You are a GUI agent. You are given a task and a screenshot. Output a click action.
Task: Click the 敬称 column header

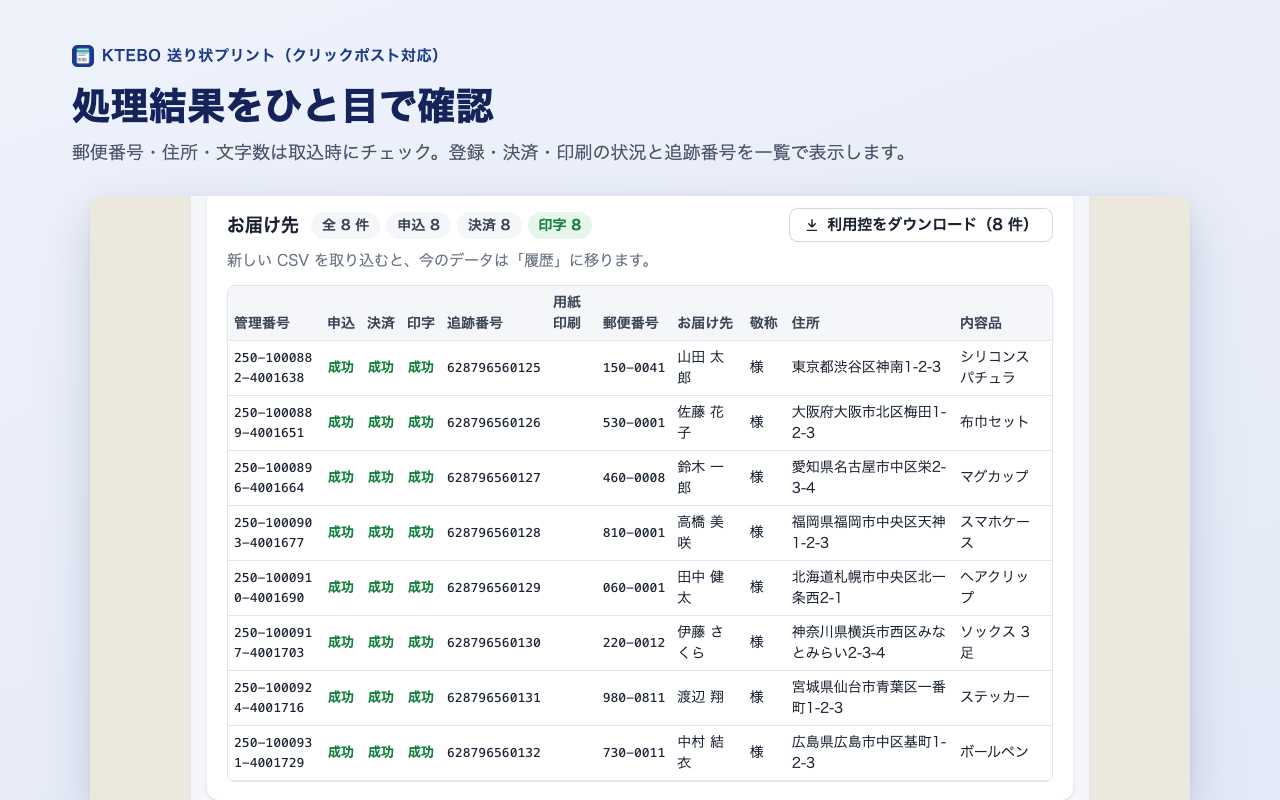coord(764,323)
